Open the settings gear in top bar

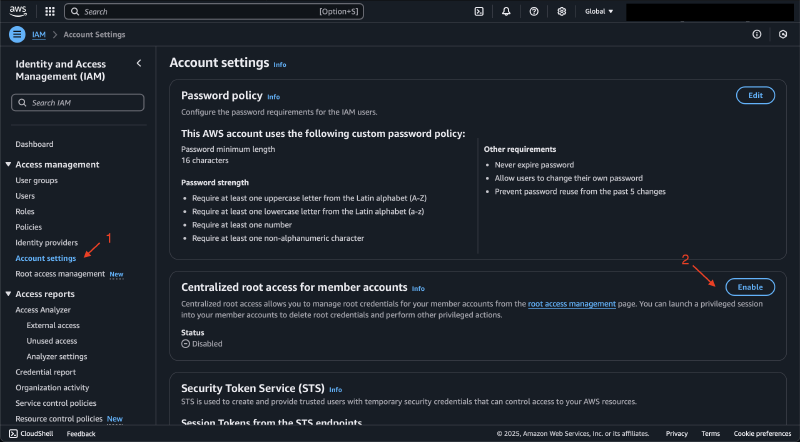point(561,11)
